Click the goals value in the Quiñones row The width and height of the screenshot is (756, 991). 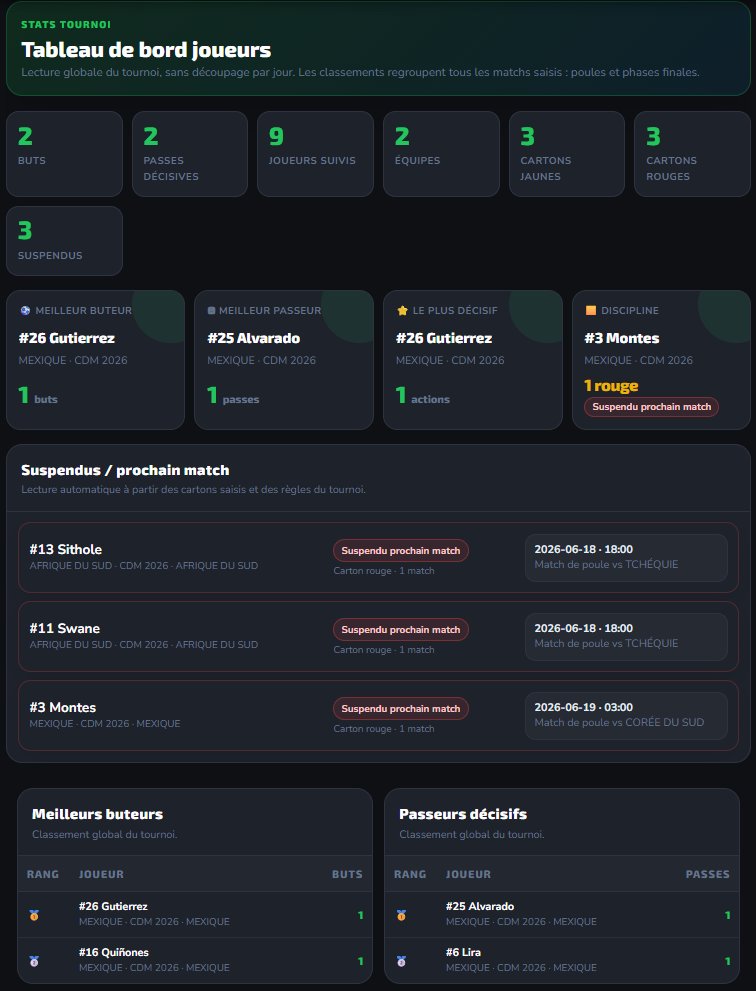(360, 961)
